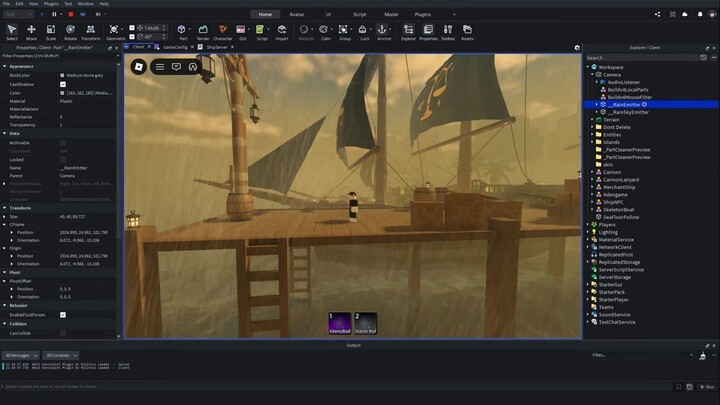720x405 pixels.
Task: Show the Properties panel
Action: [x=428, y=32]
